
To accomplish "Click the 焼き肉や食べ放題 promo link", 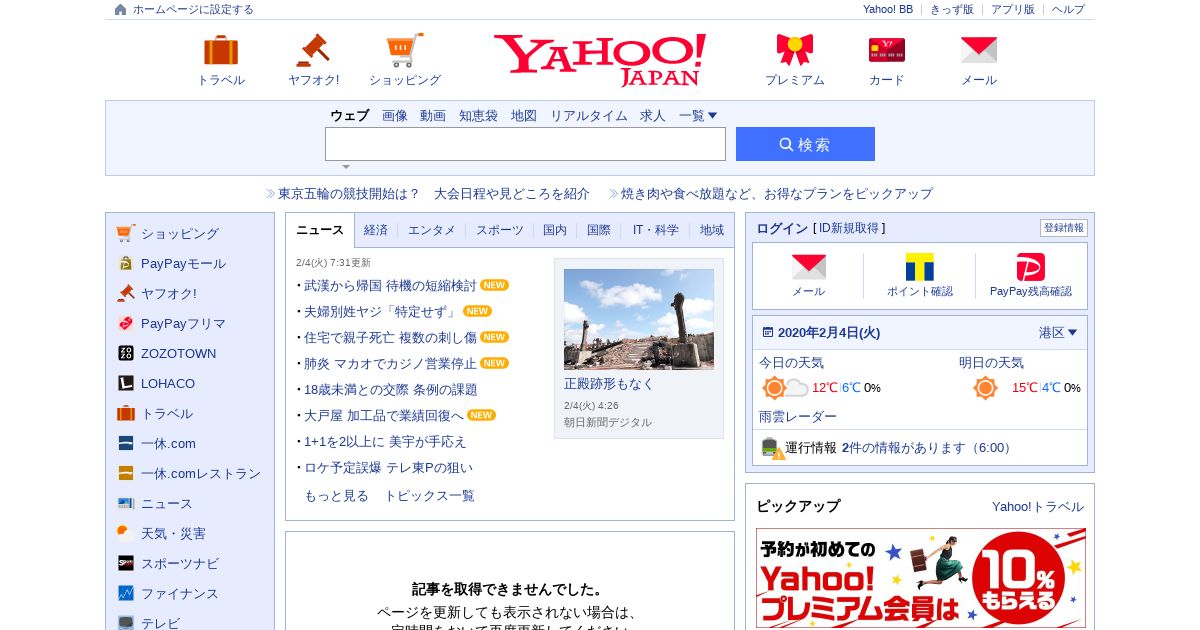I will 777,193.
